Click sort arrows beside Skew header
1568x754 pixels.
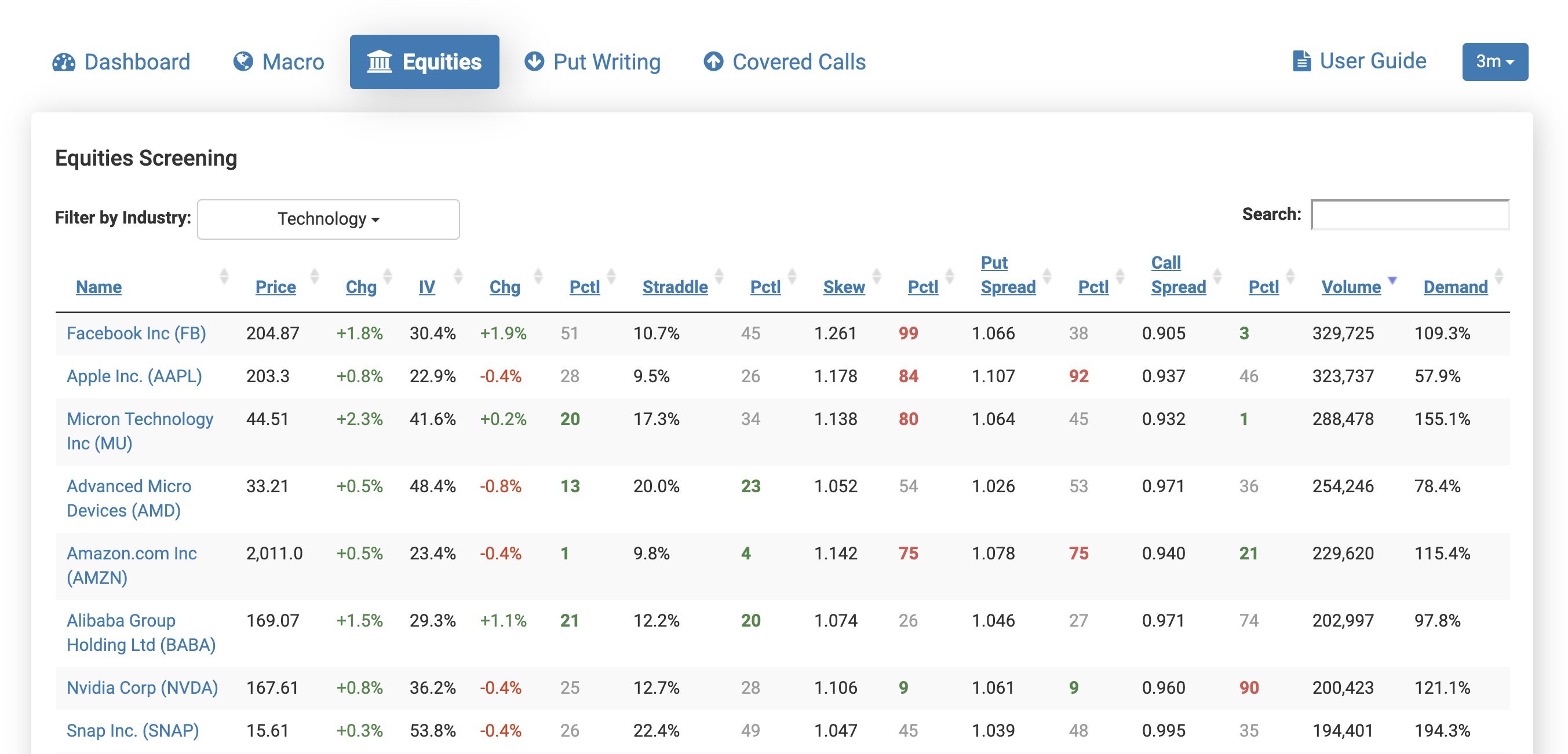877,277
